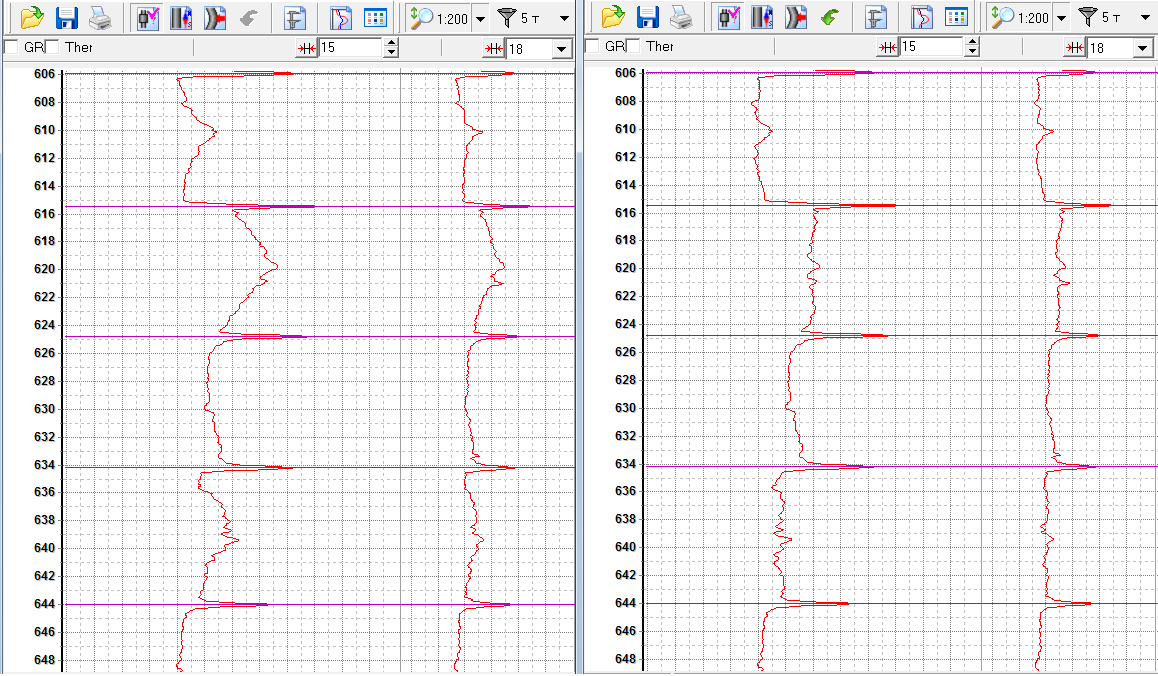Open the 1:200 scale dropdown in right window
This screenshot has width=1158, height=676.
[1061, 18]
